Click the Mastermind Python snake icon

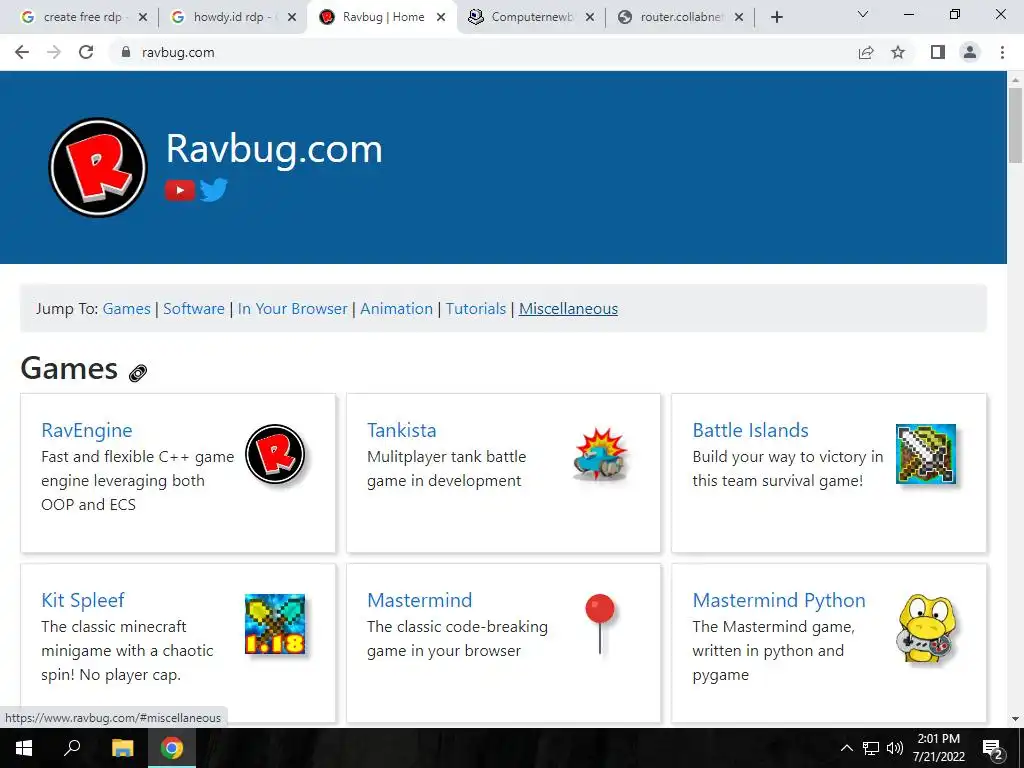pyautogui.click(x=926, y=628)
